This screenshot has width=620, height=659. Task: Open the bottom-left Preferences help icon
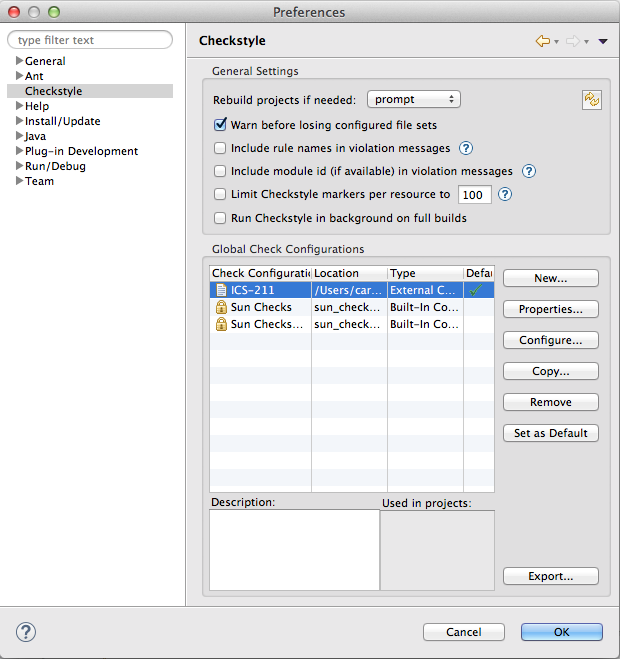coord(26,631)
